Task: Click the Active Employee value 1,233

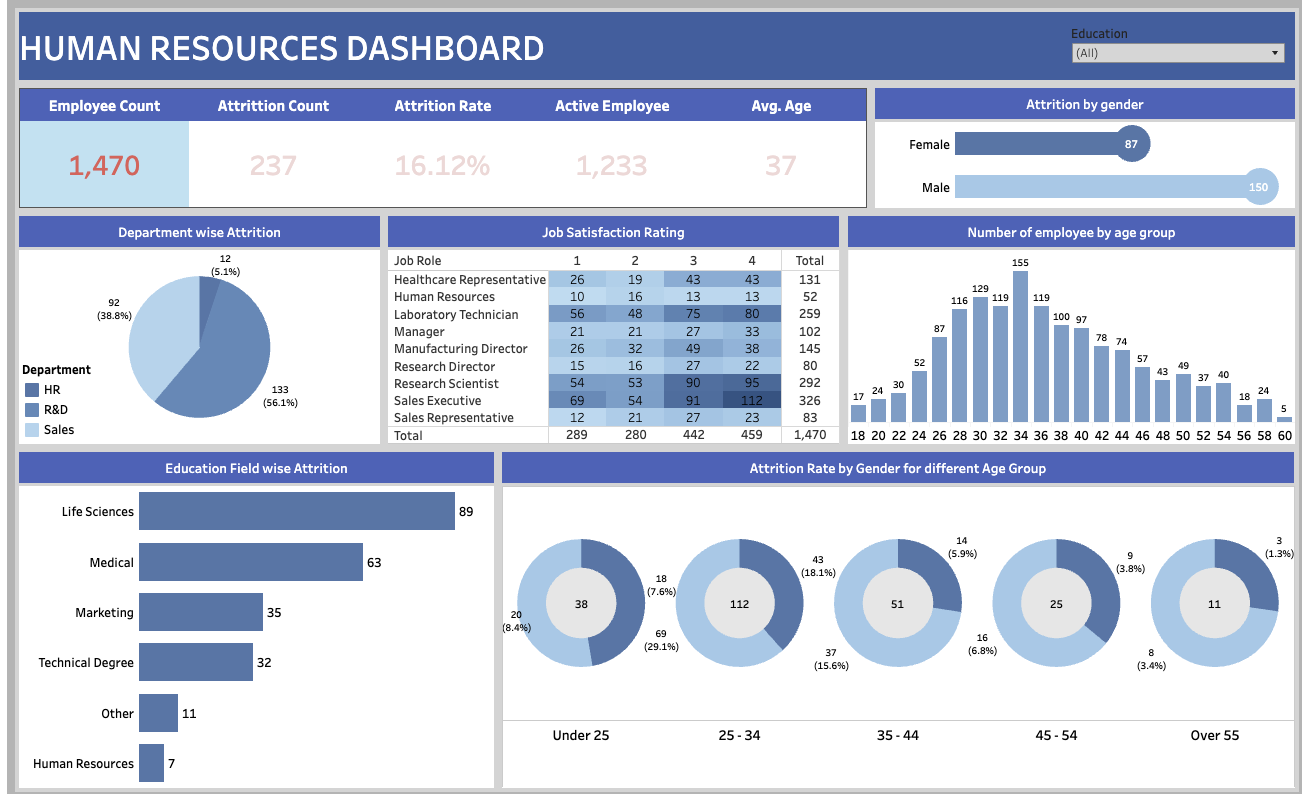Action: 611,165
